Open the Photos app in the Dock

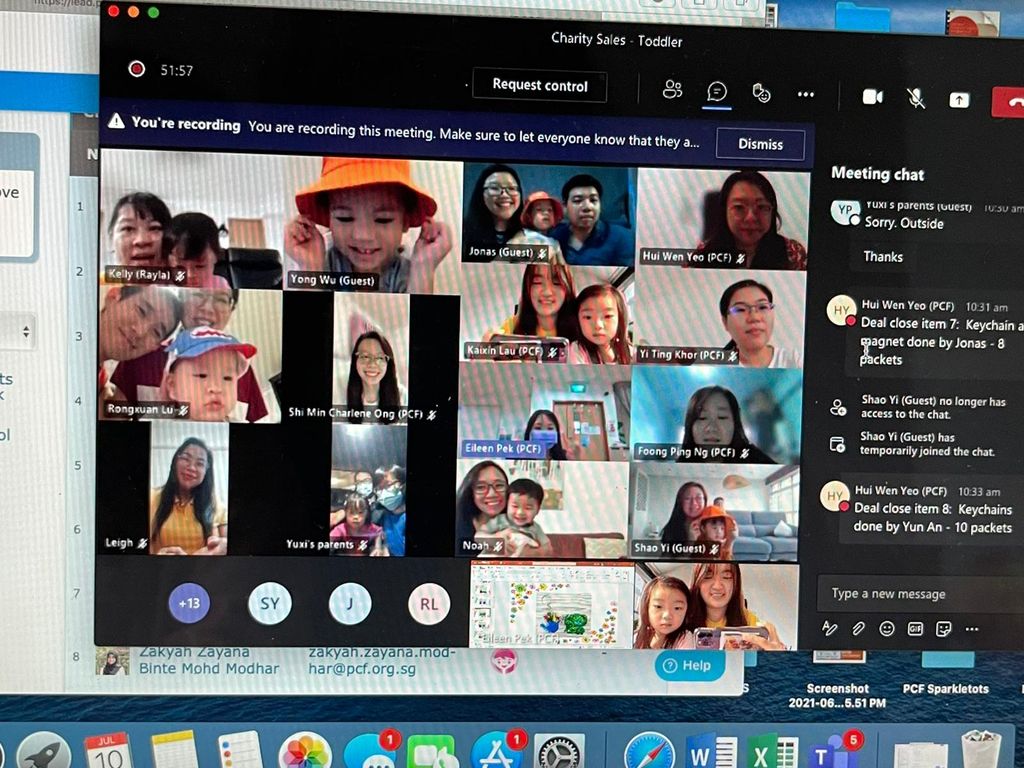point(305,752)
